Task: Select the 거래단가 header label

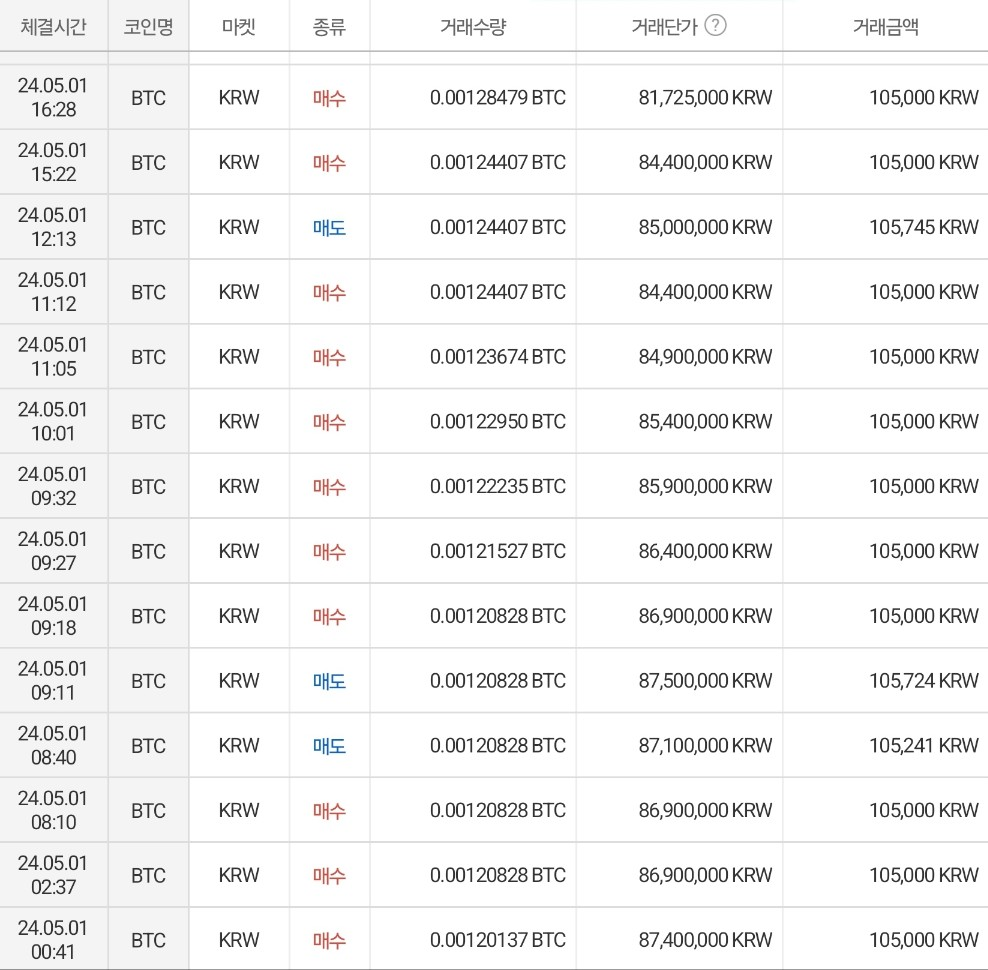Action: coord(665,26)
